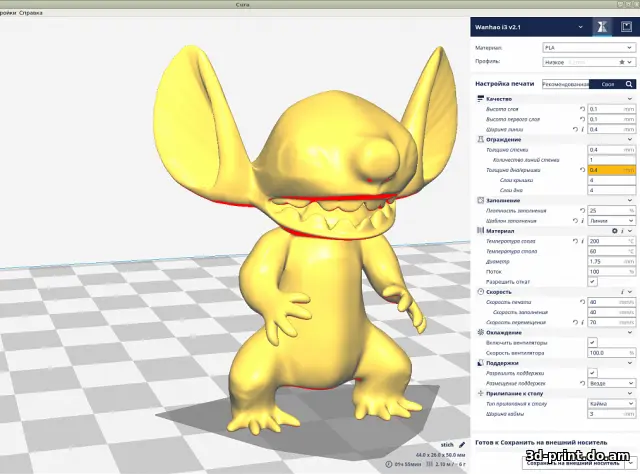Reset the Шаблон заполнения value

pos(575,221)
